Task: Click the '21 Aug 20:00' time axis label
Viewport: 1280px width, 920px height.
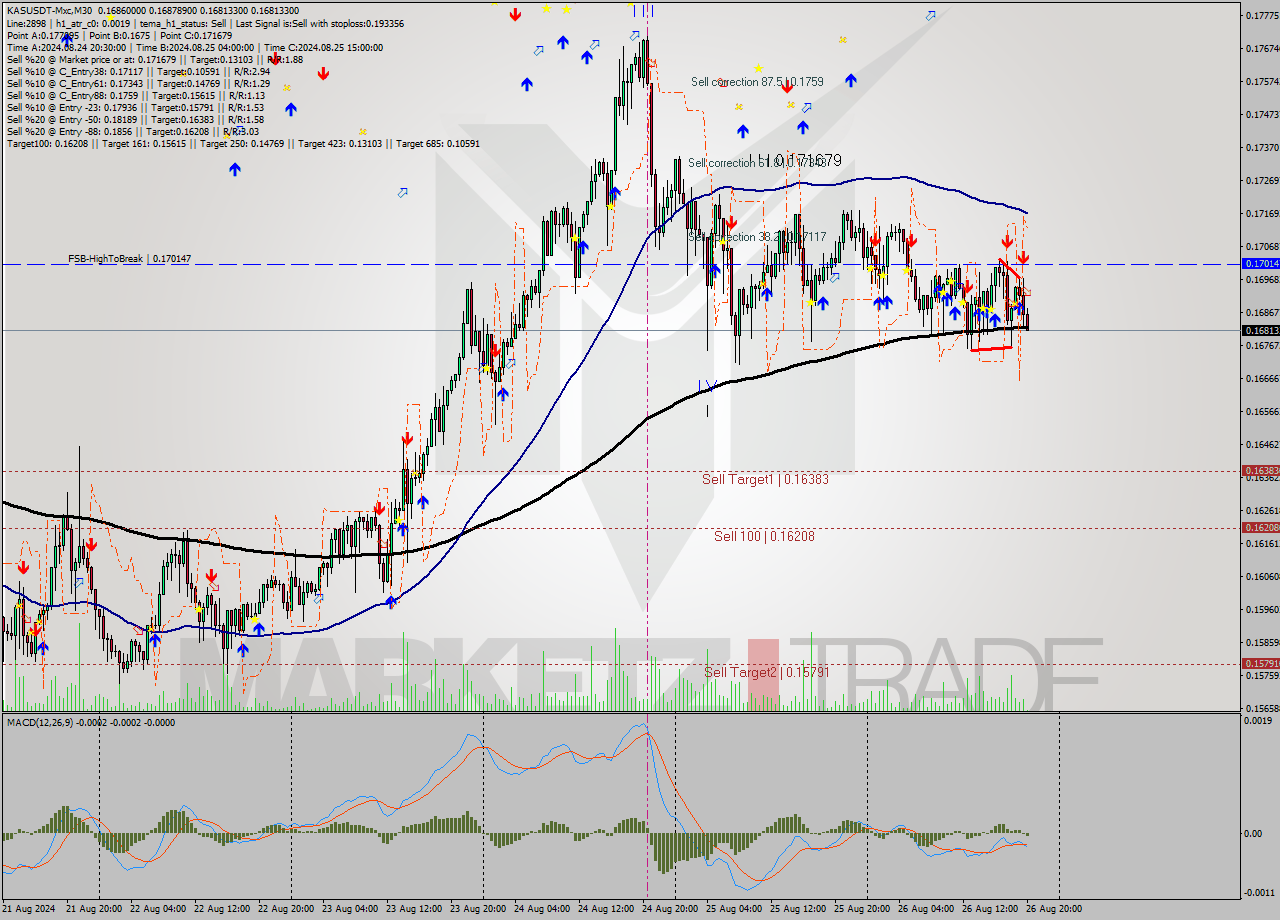Action: tap(95, 909)
